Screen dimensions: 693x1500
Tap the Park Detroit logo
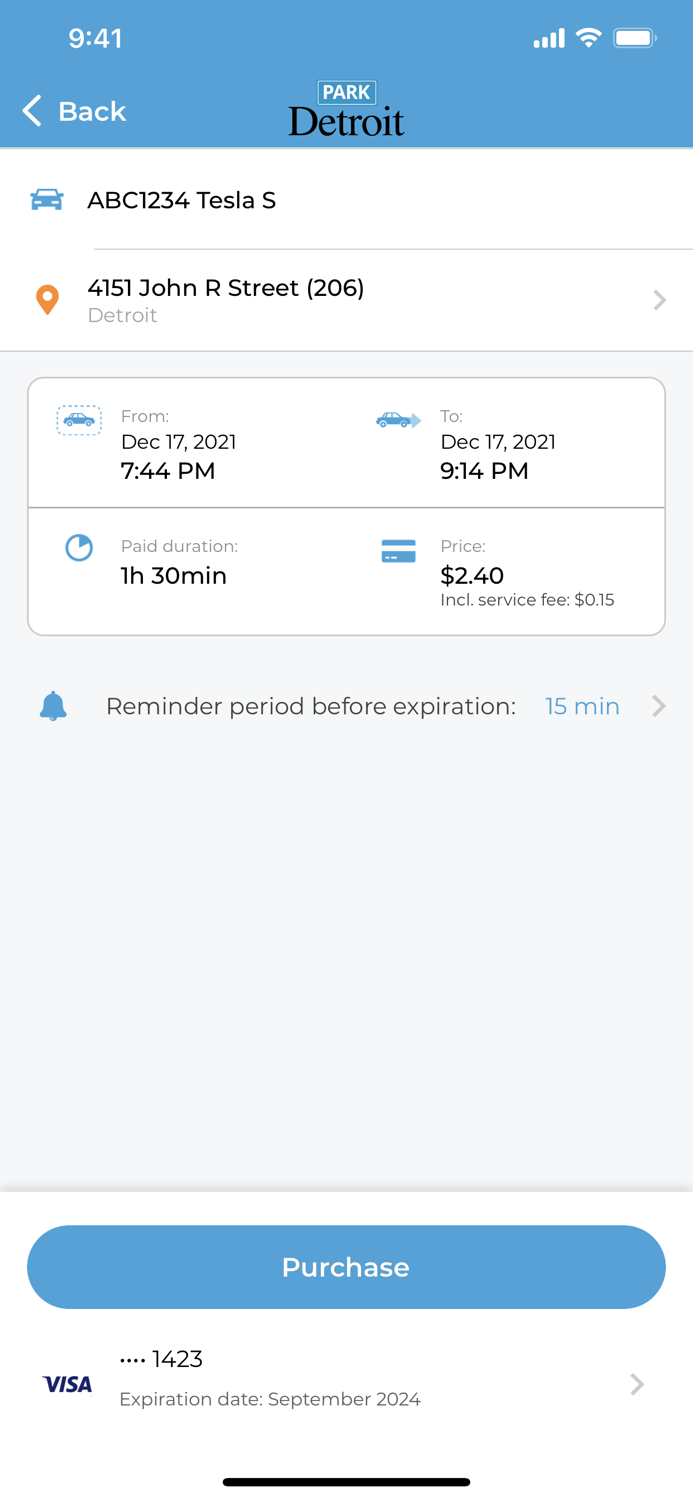pyautogui.click(x=346, y=110)
